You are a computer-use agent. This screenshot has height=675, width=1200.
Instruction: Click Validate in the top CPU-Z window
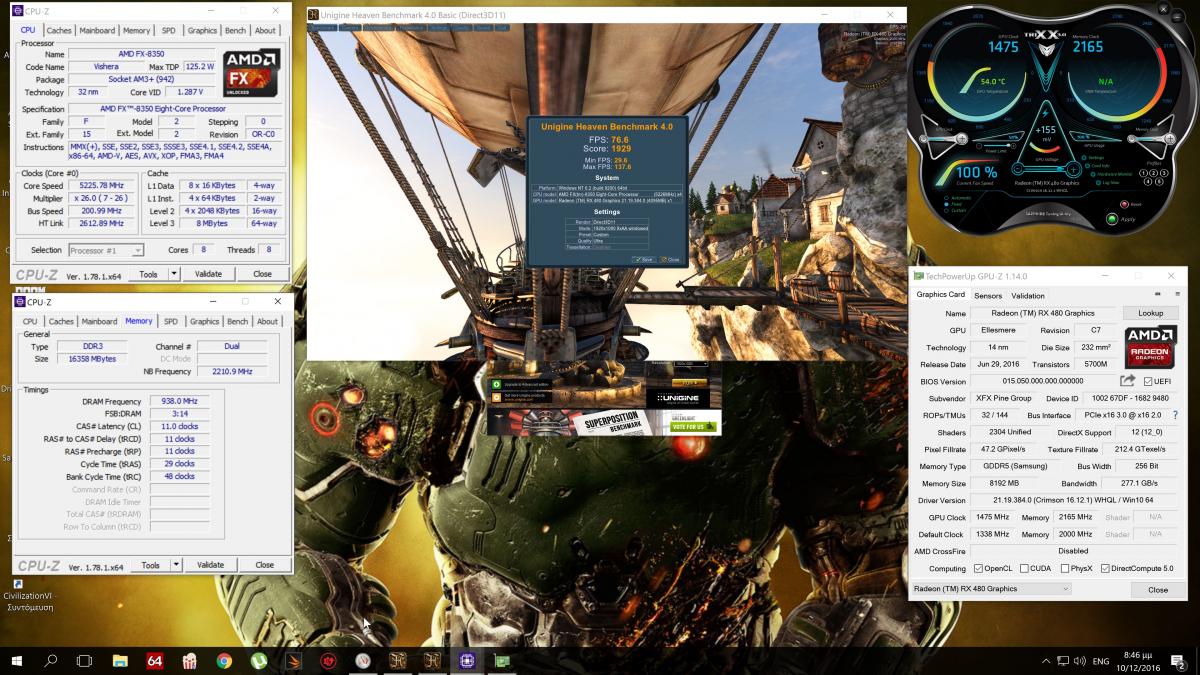pos(208,273)
